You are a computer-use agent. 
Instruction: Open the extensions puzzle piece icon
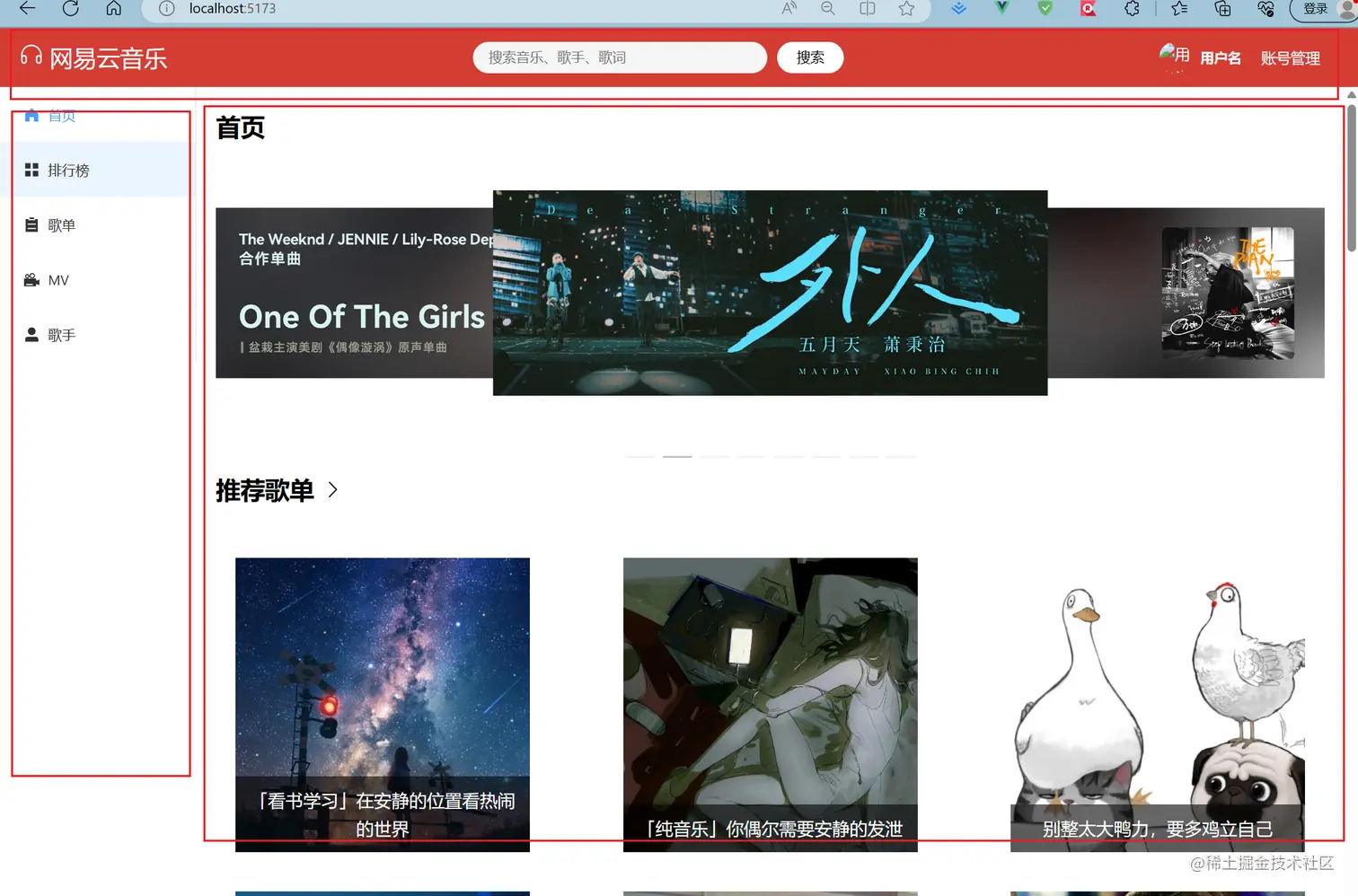click(1132, 8)
